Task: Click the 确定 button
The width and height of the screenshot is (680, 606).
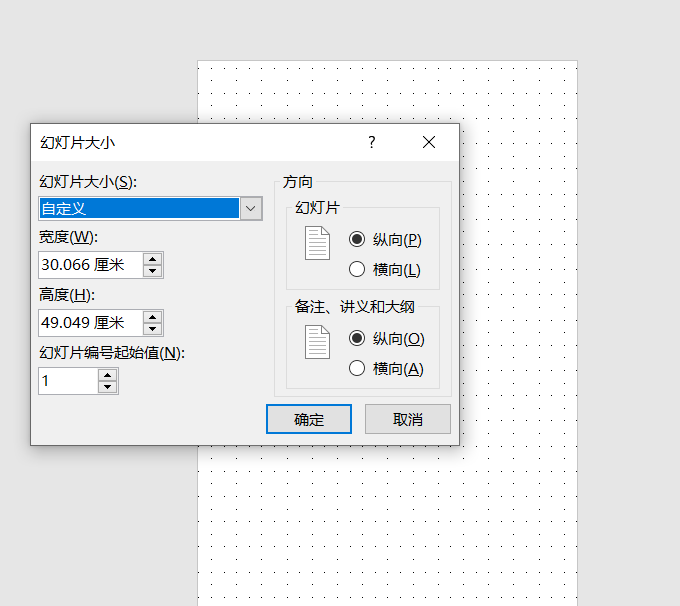Action: point(309,419)
